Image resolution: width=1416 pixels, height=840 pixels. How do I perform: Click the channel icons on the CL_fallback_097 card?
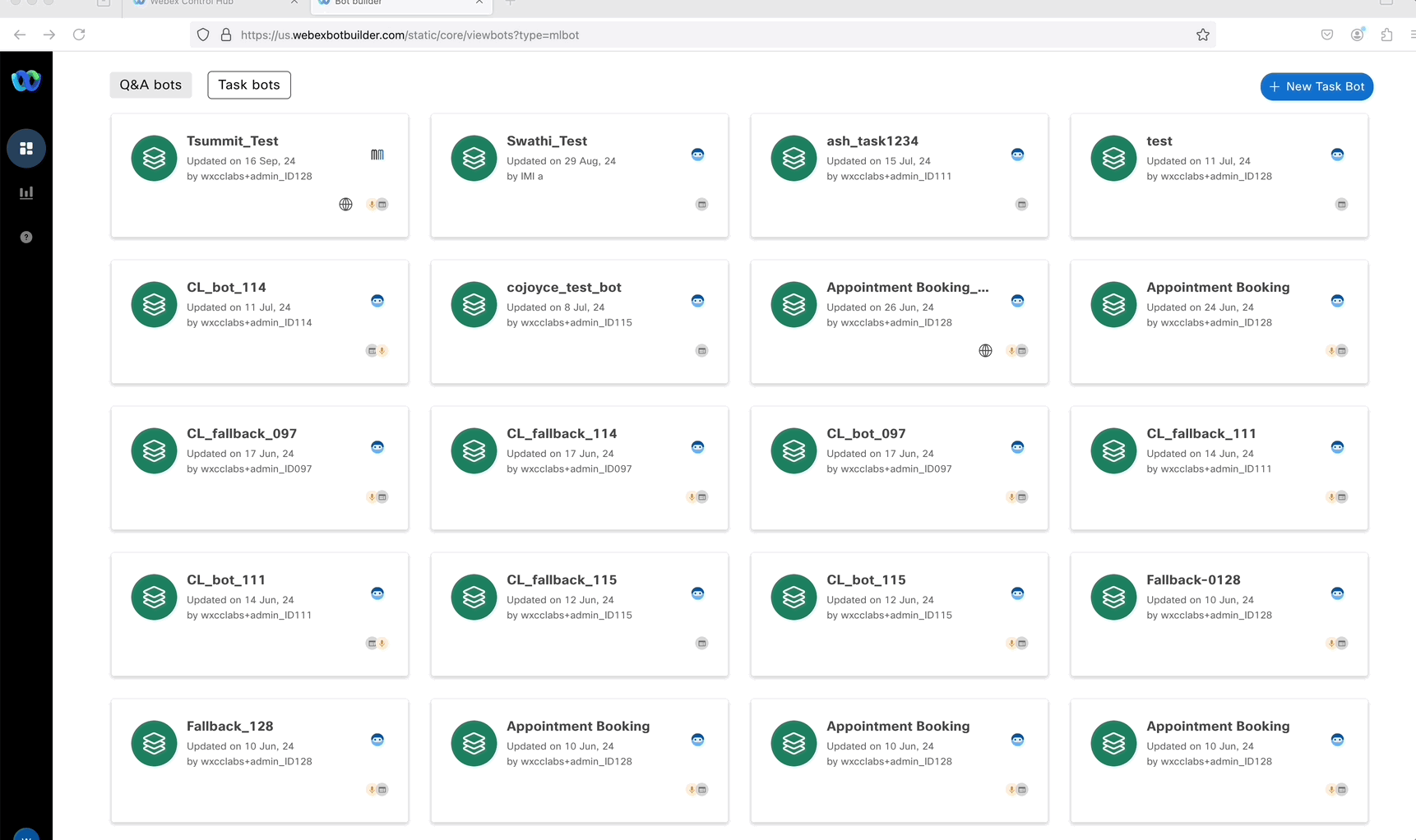tap(377, 497)
